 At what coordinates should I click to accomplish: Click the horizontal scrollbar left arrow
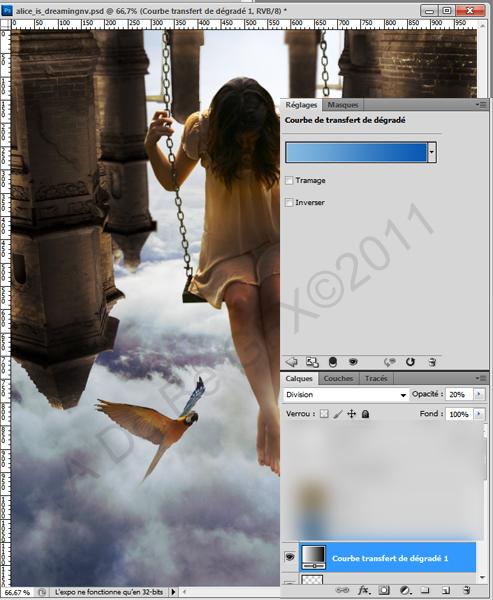[x=185, y=592]
